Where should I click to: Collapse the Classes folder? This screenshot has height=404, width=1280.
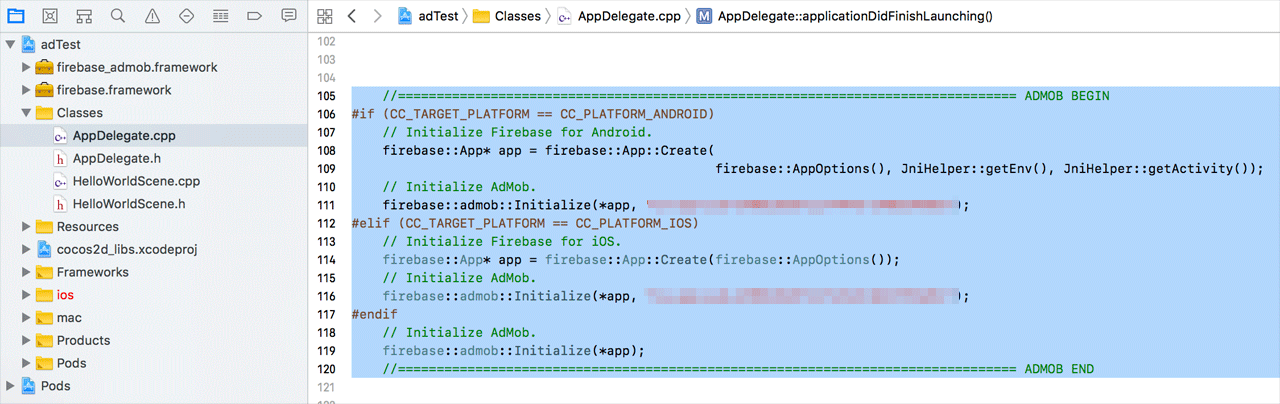point(27,113)
